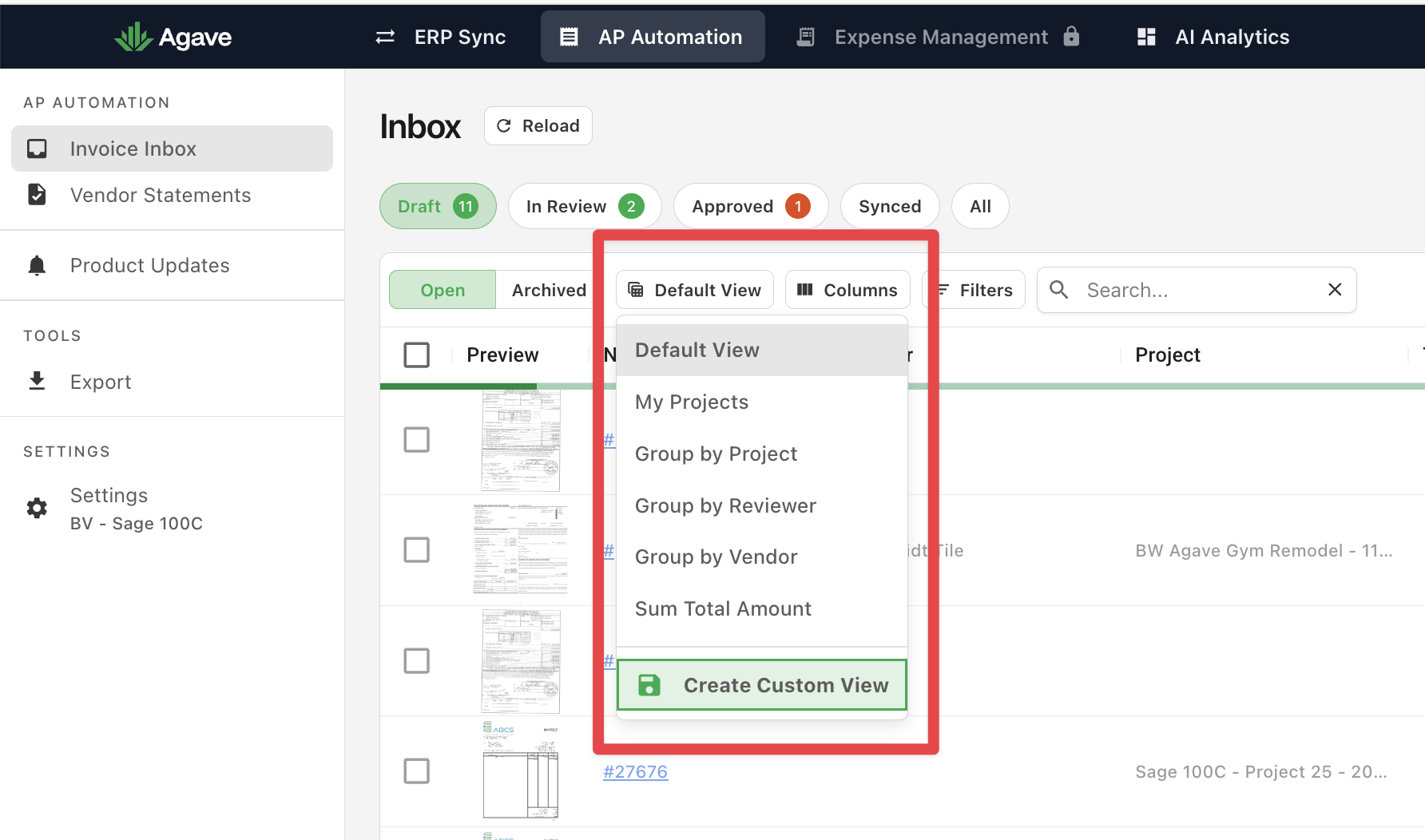Click the ERP Sync arrows icon

pos(385,37)
